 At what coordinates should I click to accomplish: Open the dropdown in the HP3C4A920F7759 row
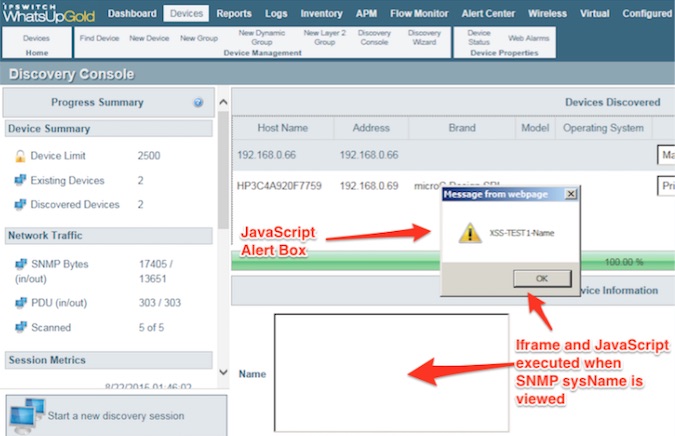(665, 186)
